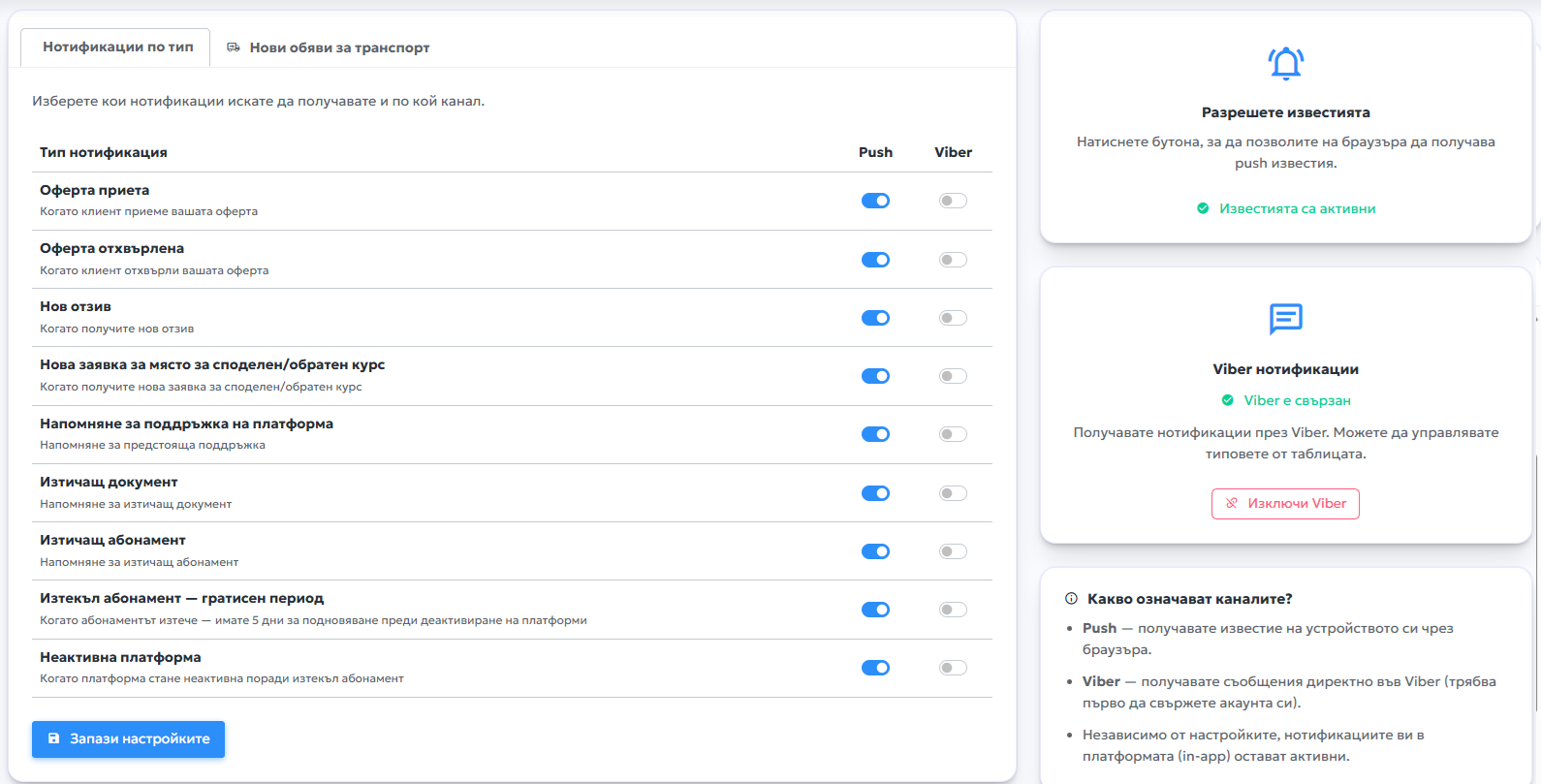Switch off Push for Неактивна платформа
The width and height of the screenshot is (1541, 784).
point(875,668)
